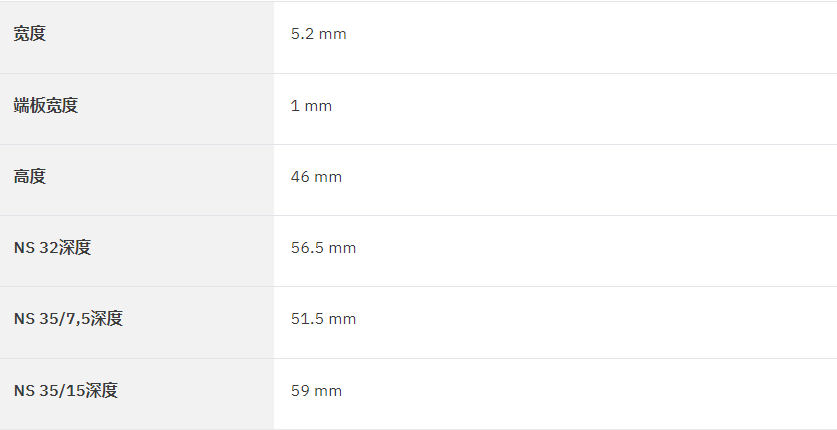Select the 5.2 mm width value
Screen dimensions: 837x430
319,34
